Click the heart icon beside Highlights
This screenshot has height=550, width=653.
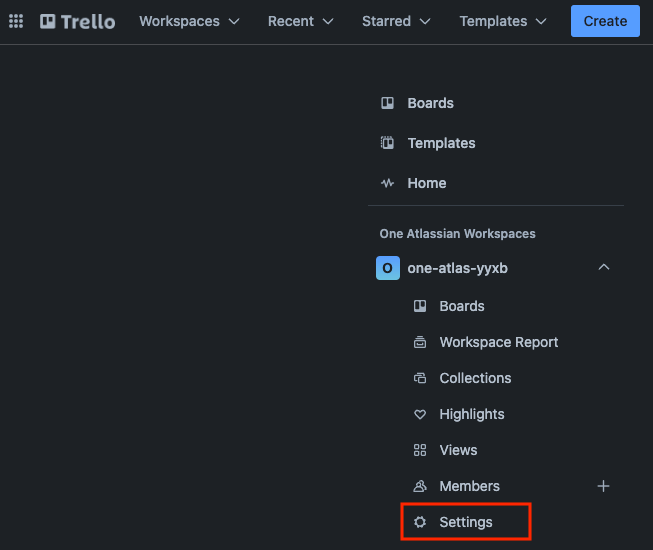[x=420, y=414]
